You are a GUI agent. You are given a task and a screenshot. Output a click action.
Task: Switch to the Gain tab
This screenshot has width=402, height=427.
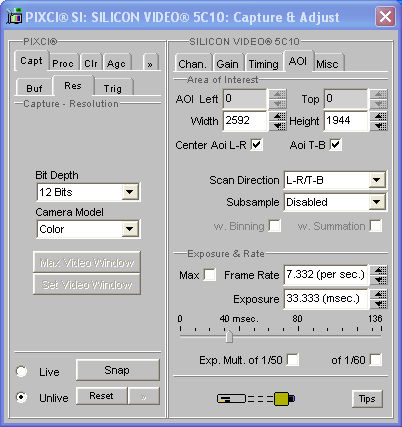pos(228,63)
